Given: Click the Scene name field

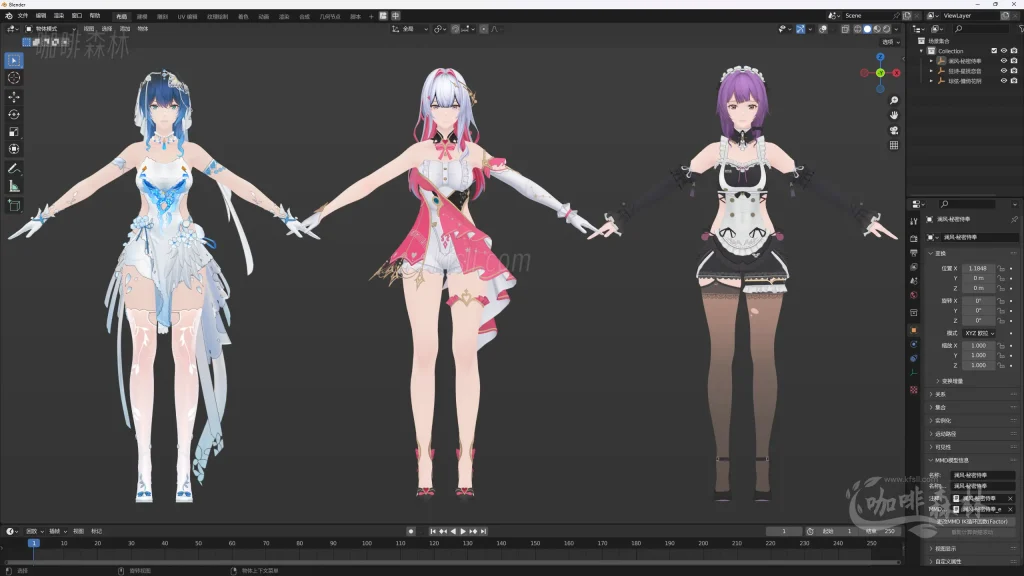Looking at the screenshot, I should click(x=868, y=16).
